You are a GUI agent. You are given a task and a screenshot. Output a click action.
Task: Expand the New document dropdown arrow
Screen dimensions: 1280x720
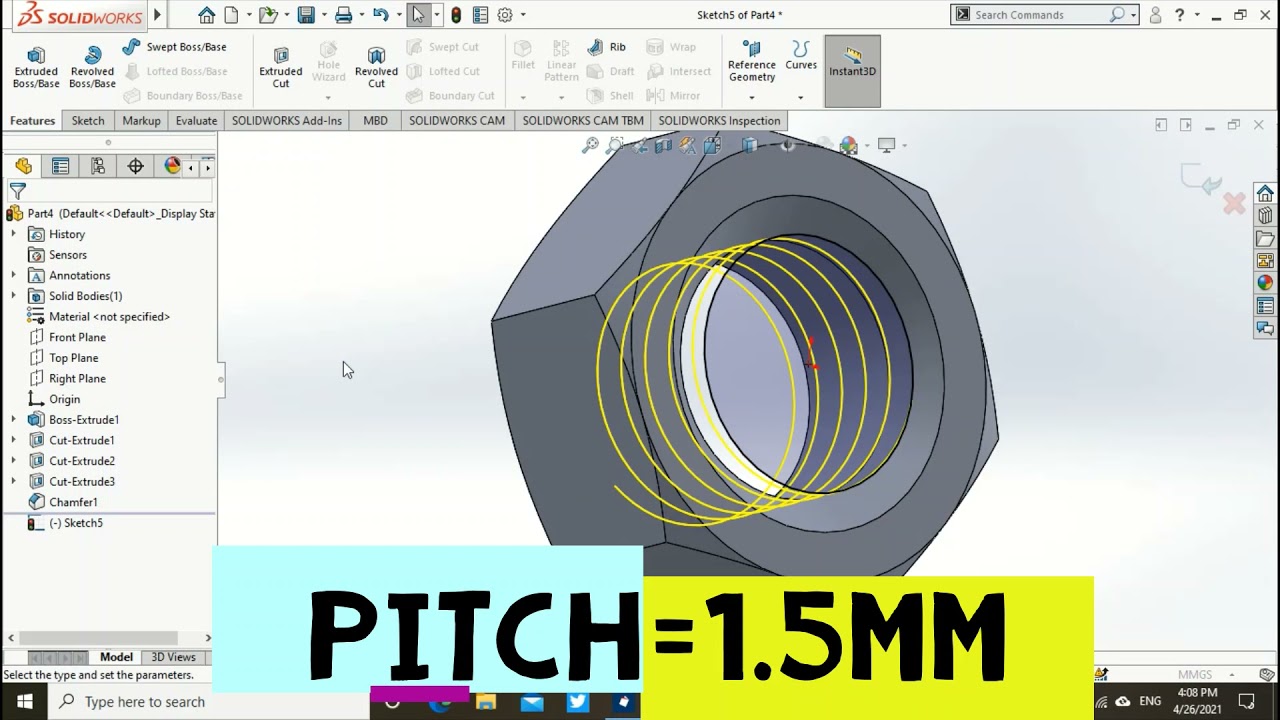(x=247, y=15)
